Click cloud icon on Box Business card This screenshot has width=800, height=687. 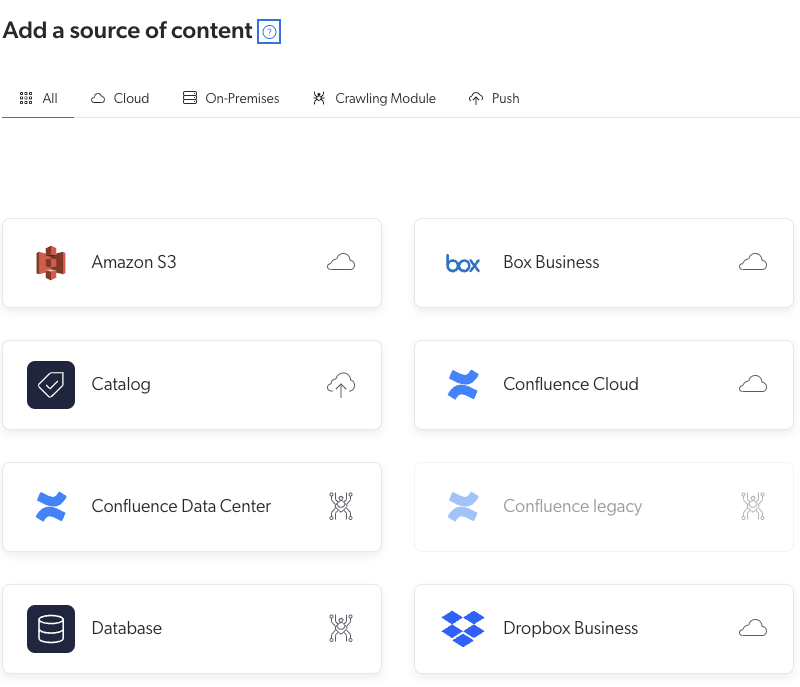click(753, 262)
